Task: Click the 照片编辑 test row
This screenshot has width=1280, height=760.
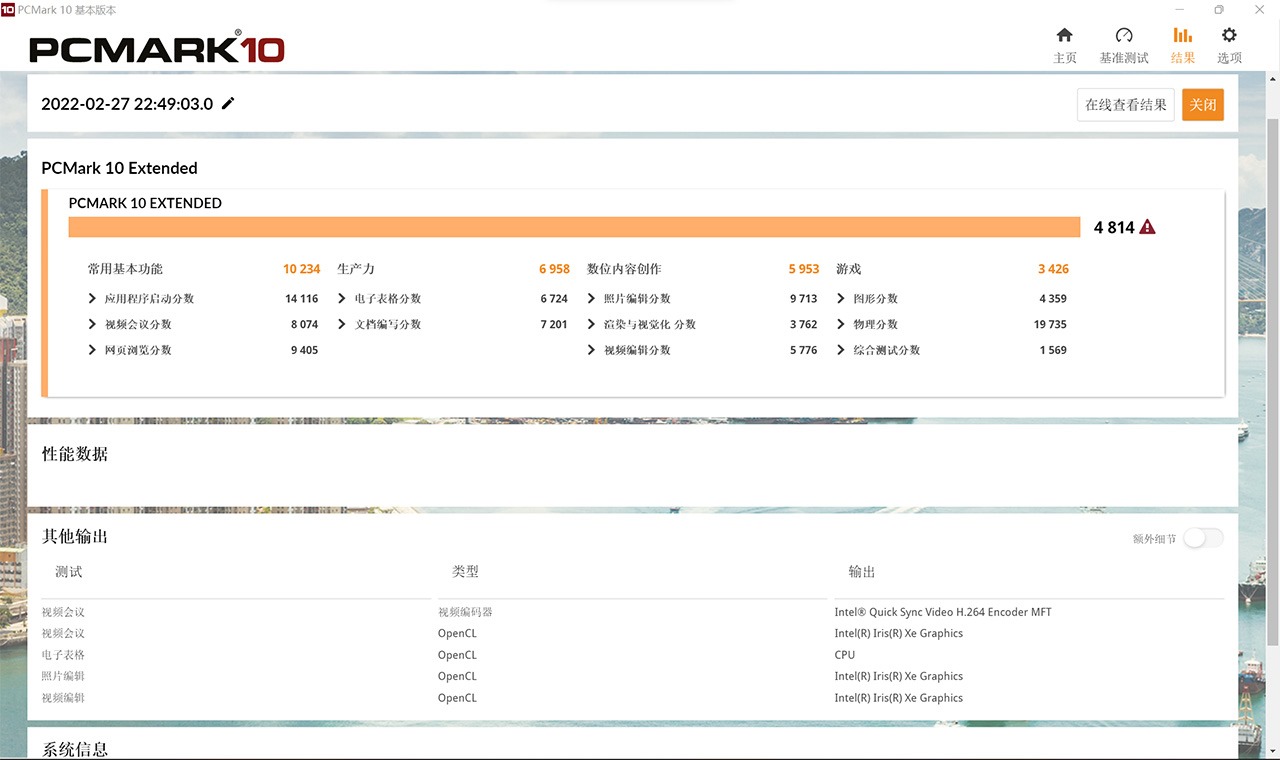Action: (x=63, y=676)
